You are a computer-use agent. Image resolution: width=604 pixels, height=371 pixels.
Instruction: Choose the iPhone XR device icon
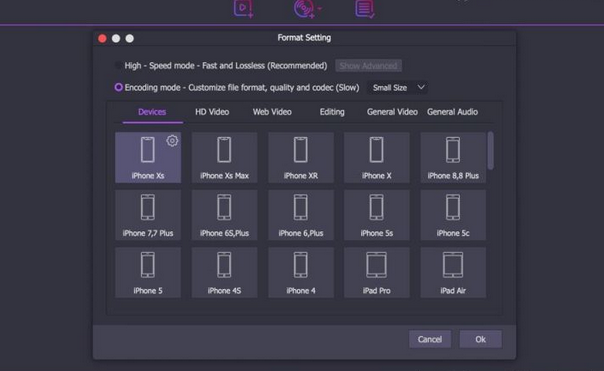coord(300,150)
